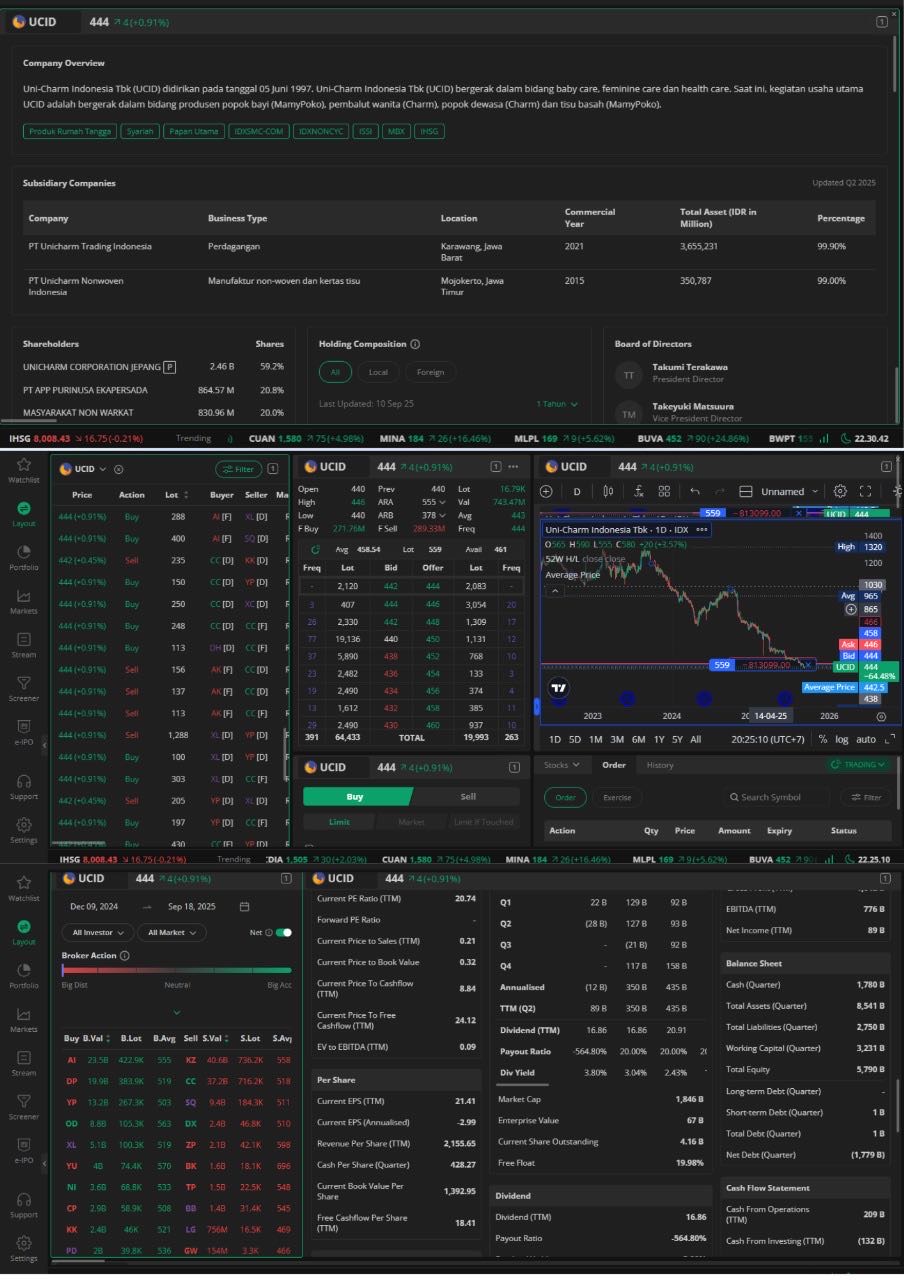
Task: Open the three-dot menu in orderbook header
Action: 513,466
